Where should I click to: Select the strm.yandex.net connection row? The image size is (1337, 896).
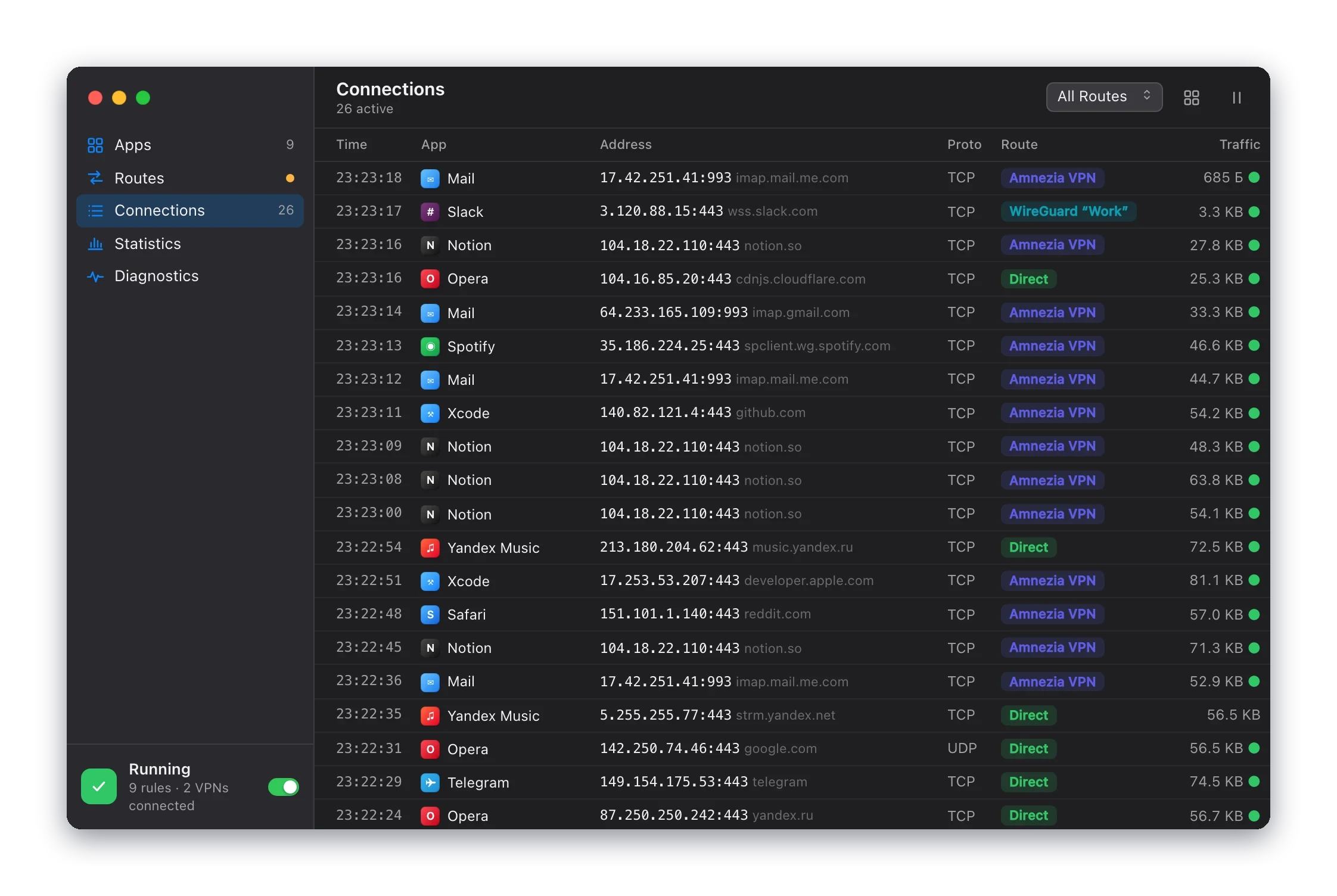click(x=792, y=715)
